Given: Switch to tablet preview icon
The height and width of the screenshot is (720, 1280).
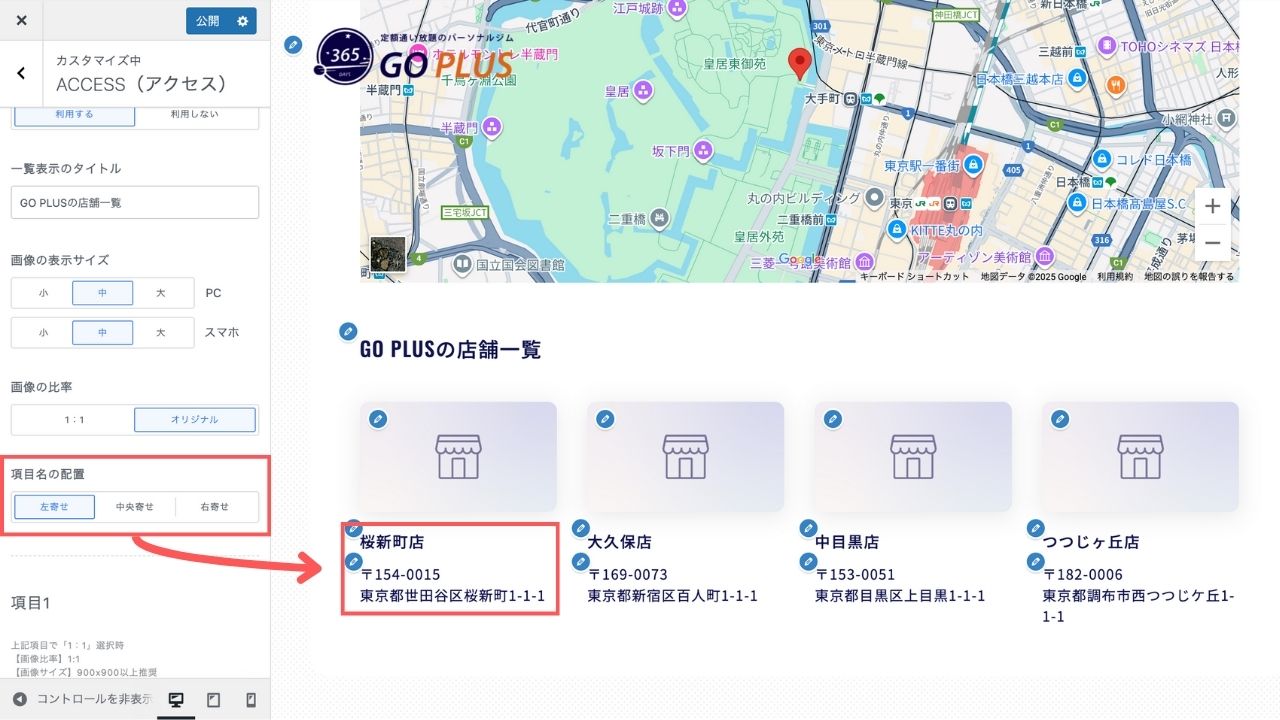Looking at the screenshot, I should click(x=213, y=699).
